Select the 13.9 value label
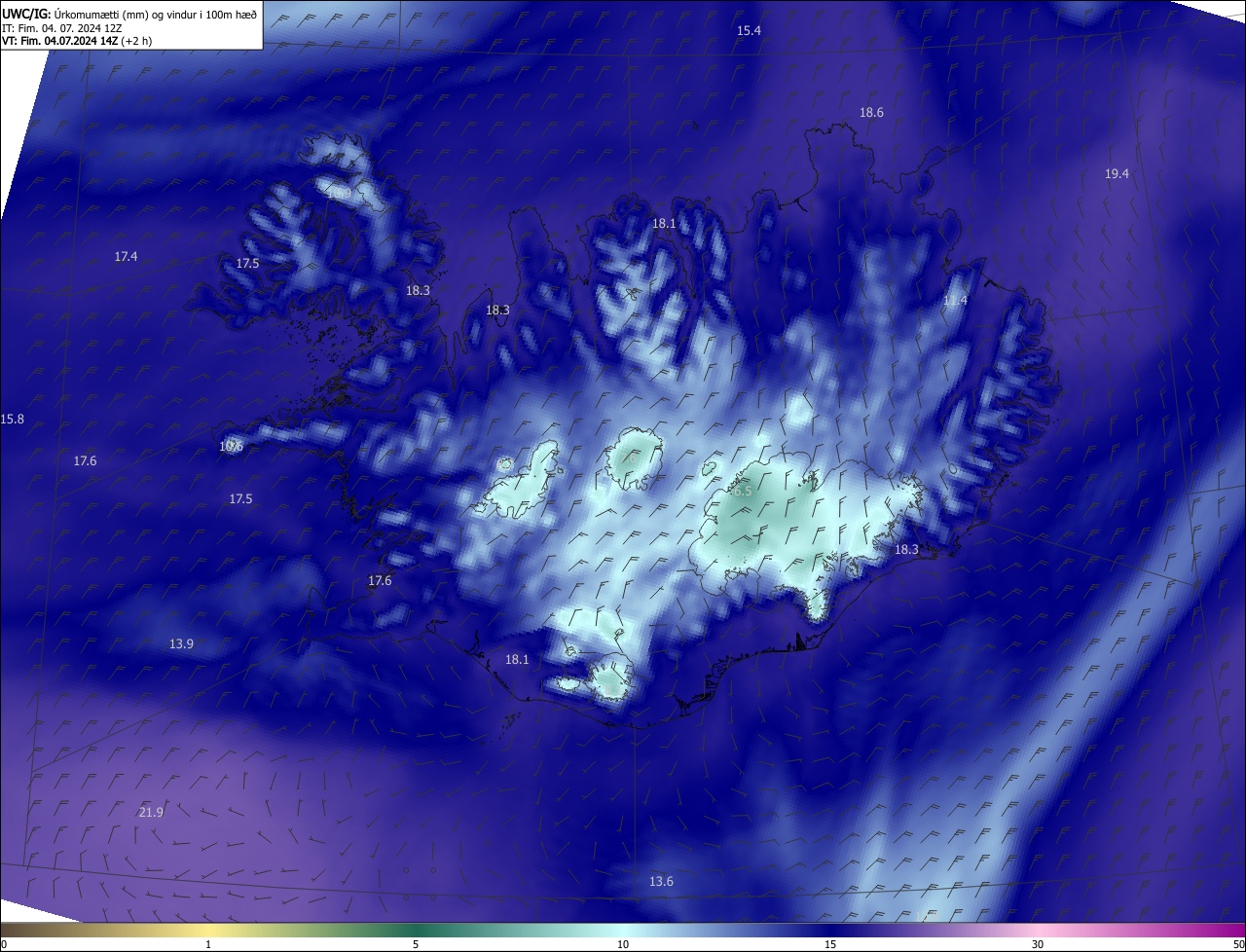Screen dimensions: 1246x952 pos(181,644)
